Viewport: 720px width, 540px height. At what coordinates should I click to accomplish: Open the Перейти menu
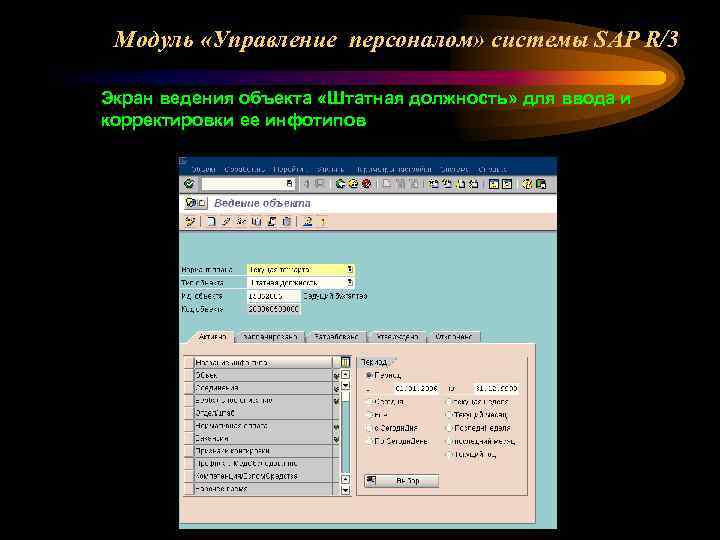[x=288, y=169]
